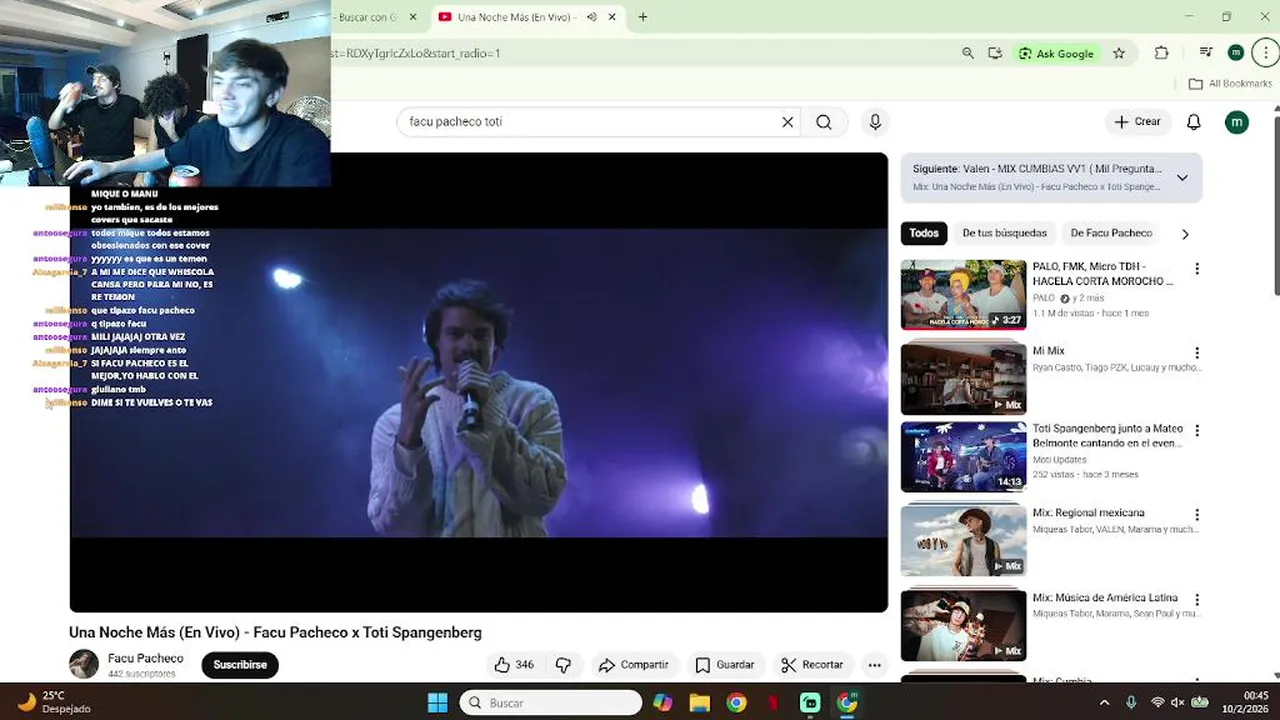Viewport: 1280px width, 720px height.
Task: Open the Chrome three-dot menu
Action: (1265, 53)
